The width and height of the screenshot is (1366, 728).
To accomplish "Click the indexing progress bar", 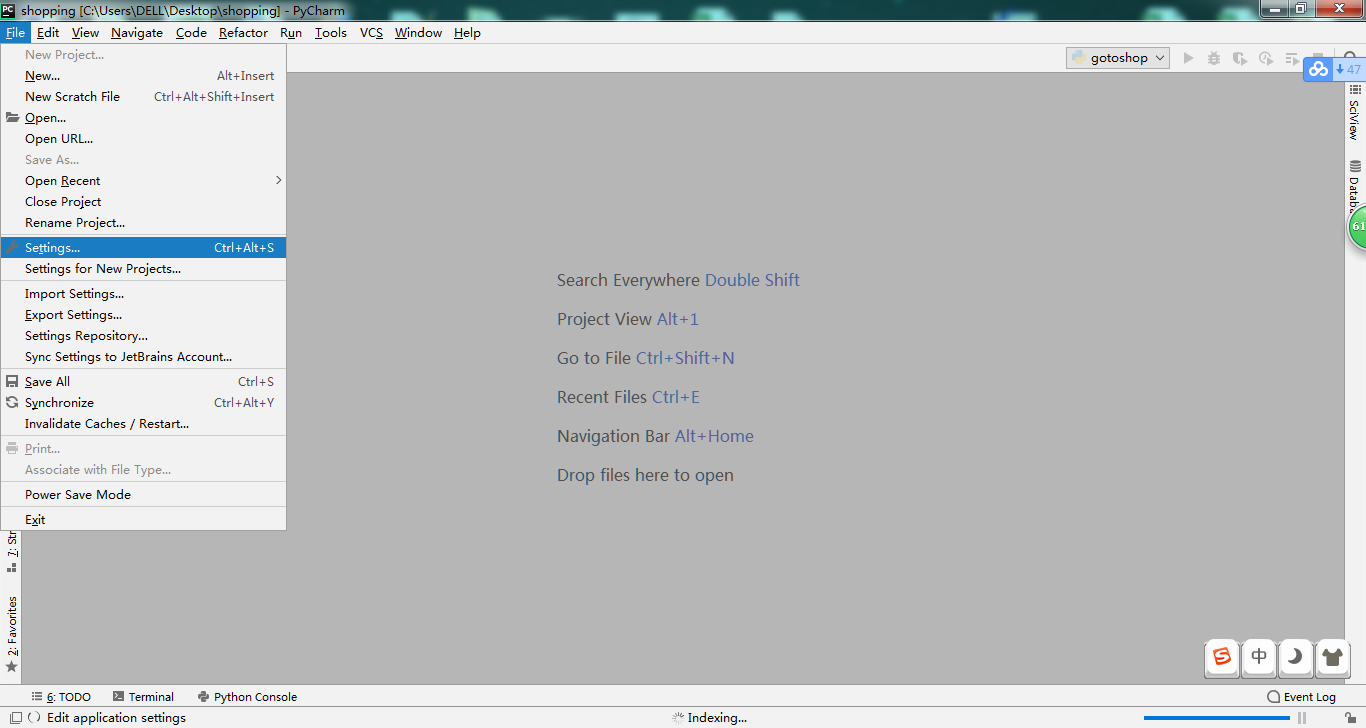I will [x=1217, y=718].
